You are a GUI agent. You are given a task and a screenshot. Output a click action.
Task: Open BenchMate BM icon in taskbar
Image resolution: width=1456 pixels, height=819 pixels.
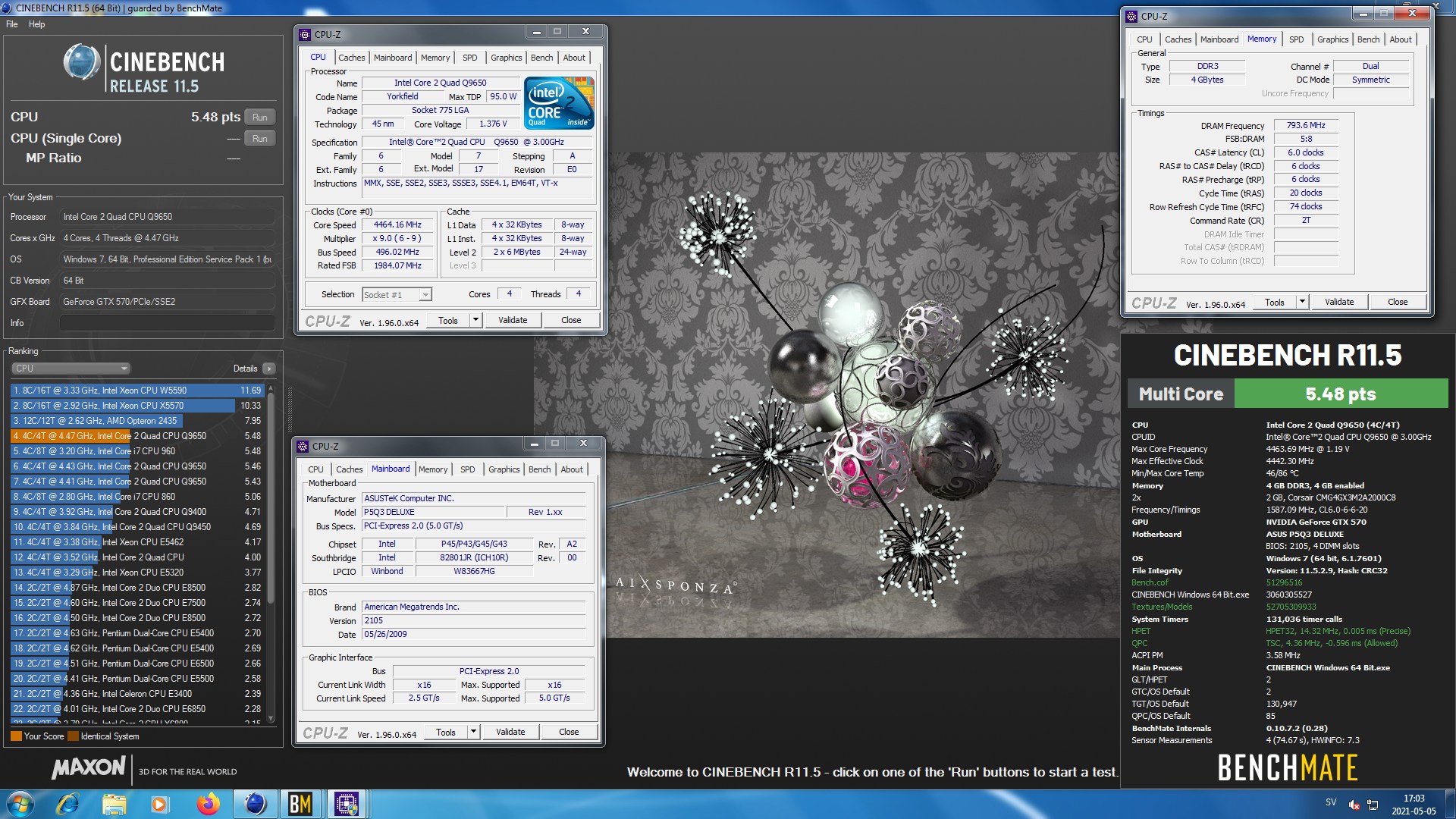pos(300,804)
